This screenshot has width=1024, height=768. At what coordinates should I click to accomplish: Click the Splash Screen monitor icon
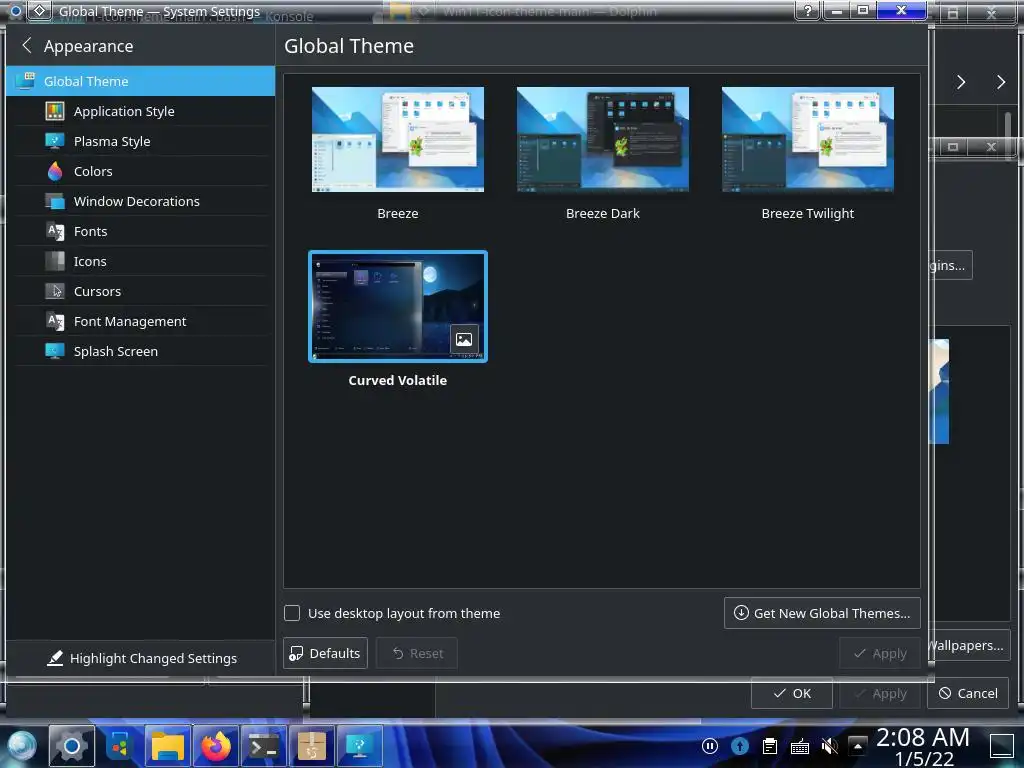55,351
